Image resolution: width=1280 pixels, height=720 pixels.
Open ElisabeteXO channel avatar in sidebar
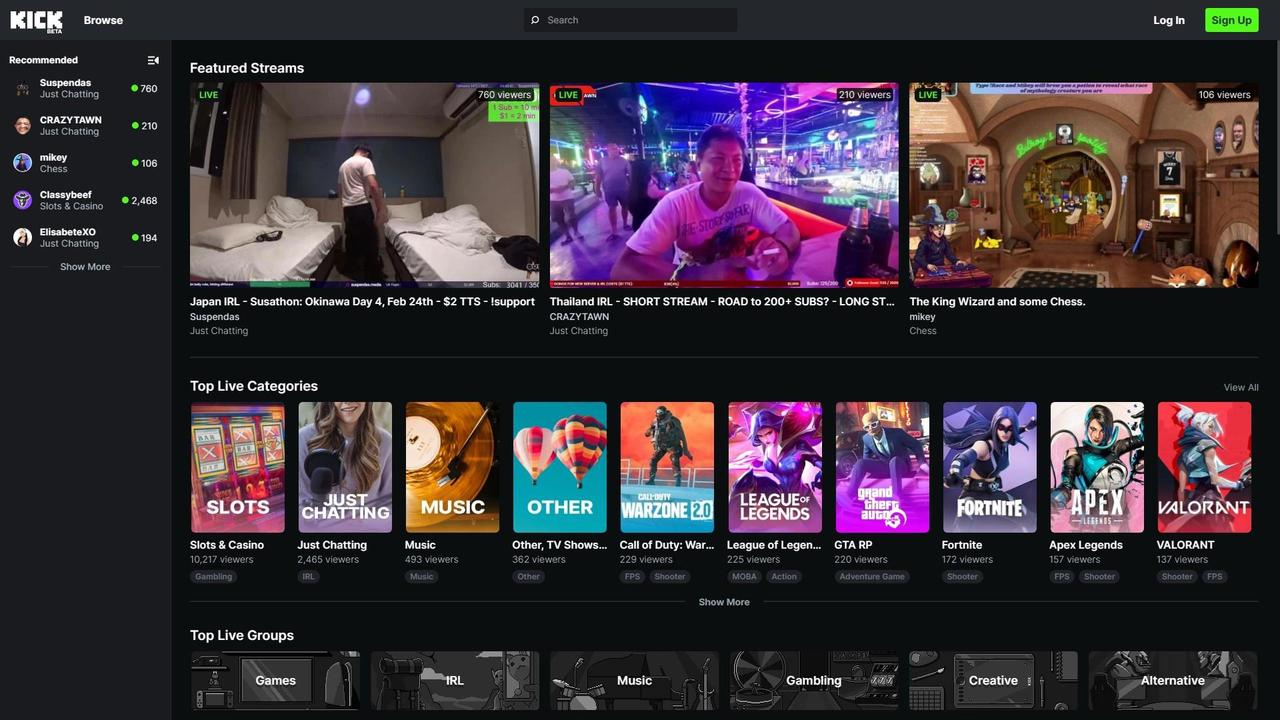[x=22, y=238]
